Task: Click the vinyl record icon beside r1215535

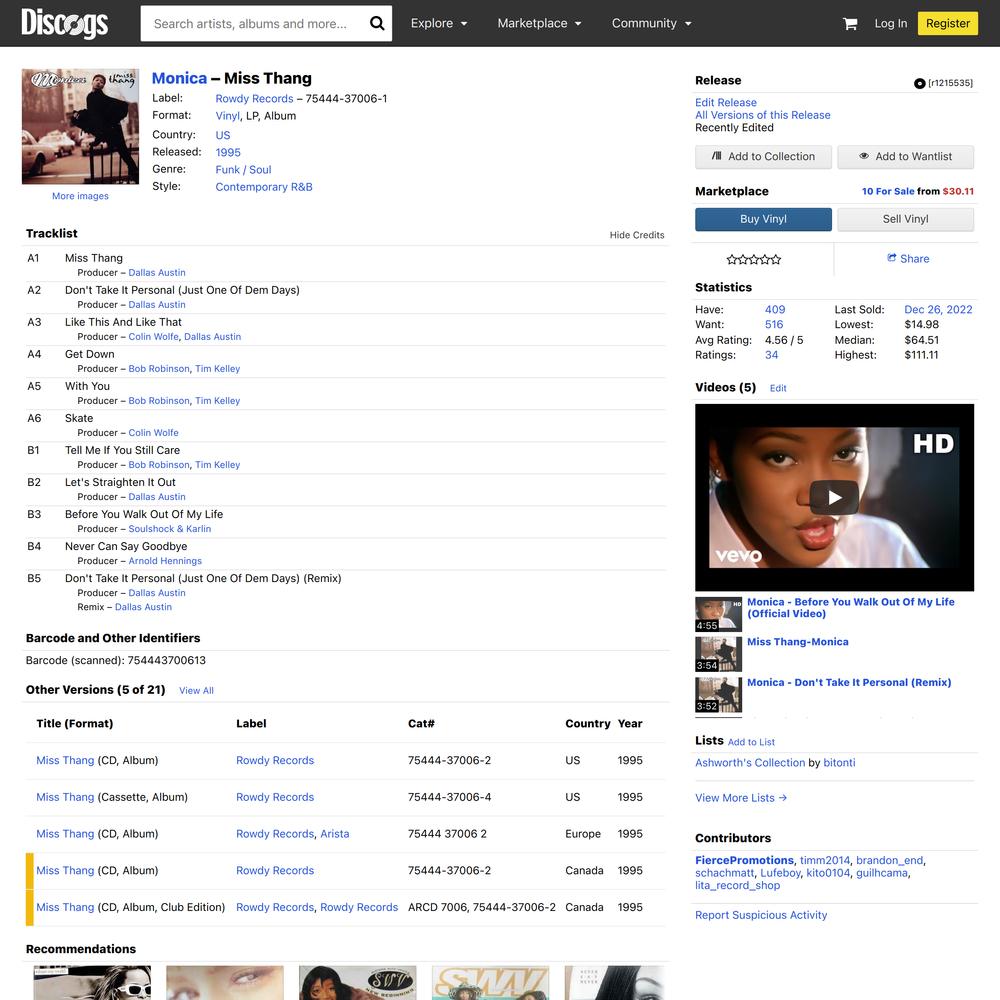Action: coord(919,84)
